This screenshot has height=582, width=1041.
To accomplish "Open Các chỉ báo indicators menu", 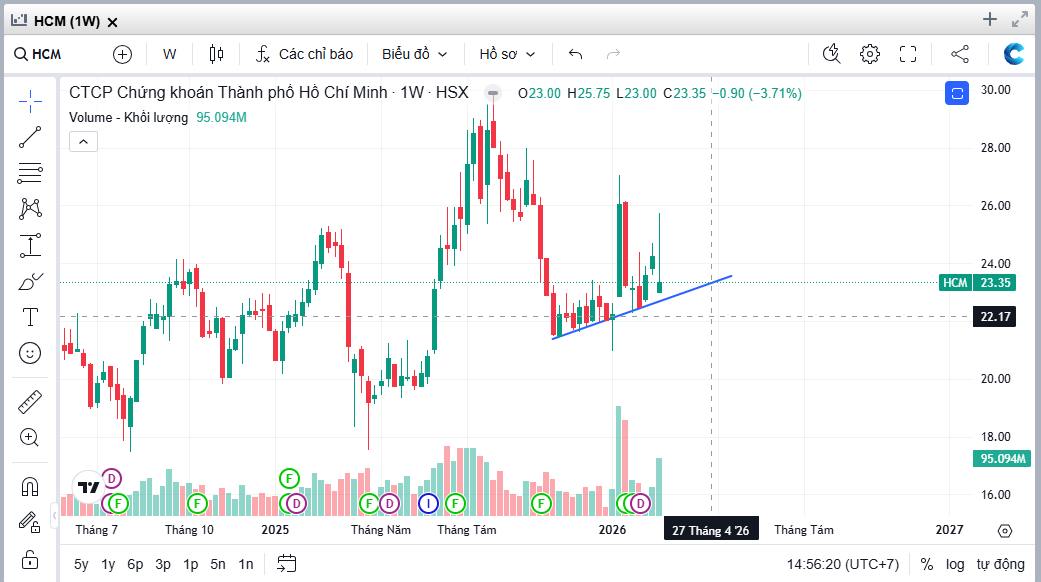I will [305, 54].
